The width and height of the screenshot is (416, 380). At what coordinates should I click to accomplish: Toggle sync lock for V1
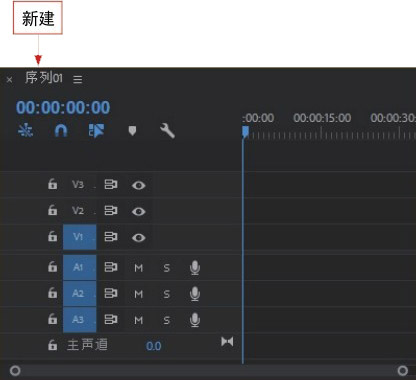pyautogui.click(x=111, y=237)
